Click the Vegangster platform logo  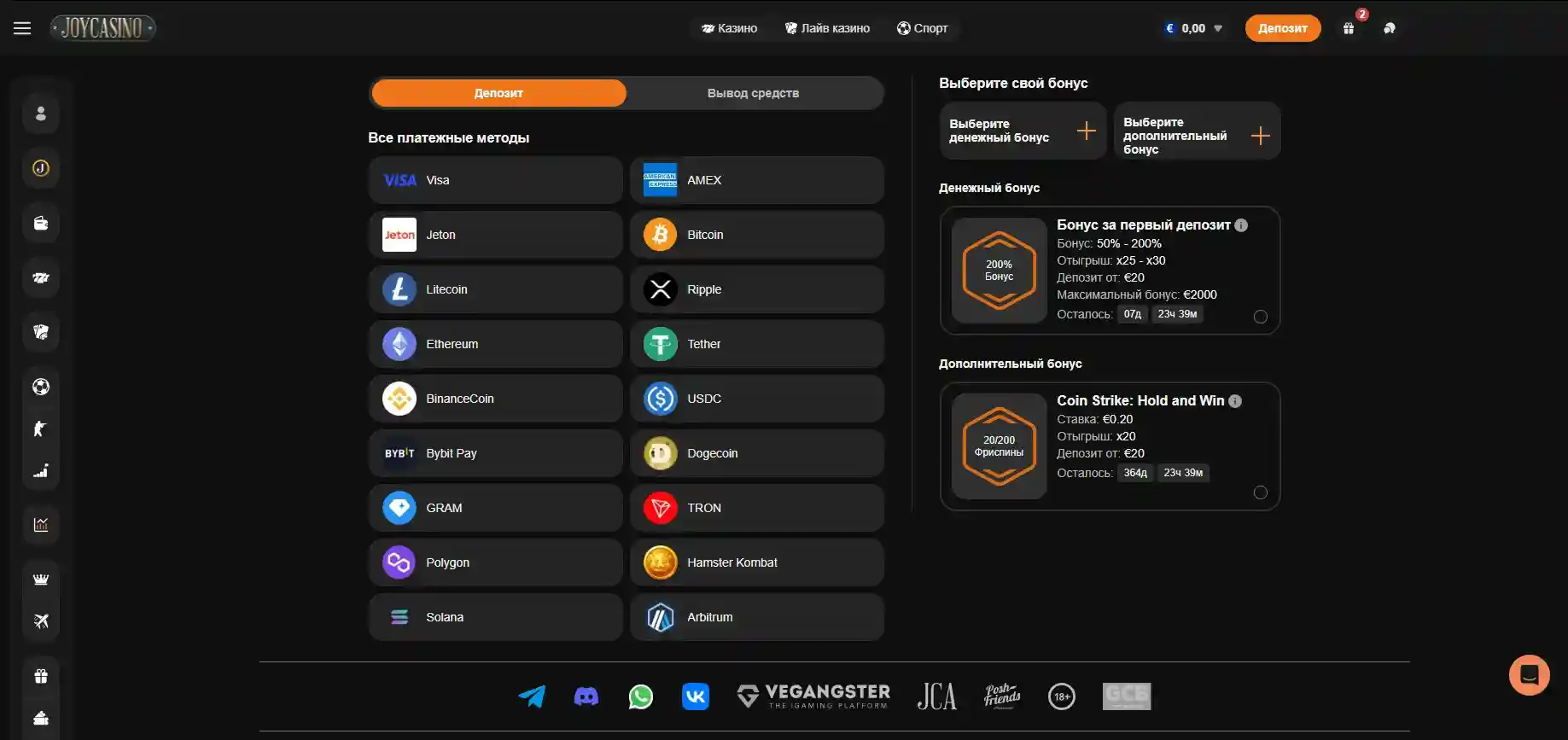[x=813, y=696]
